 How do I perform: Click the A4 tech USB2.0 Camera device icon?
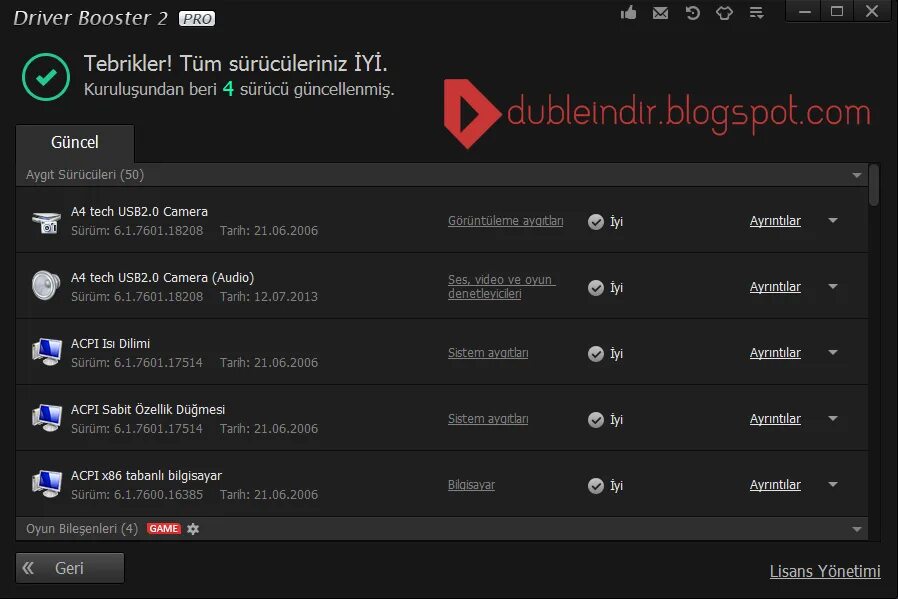tap(46, 222)
